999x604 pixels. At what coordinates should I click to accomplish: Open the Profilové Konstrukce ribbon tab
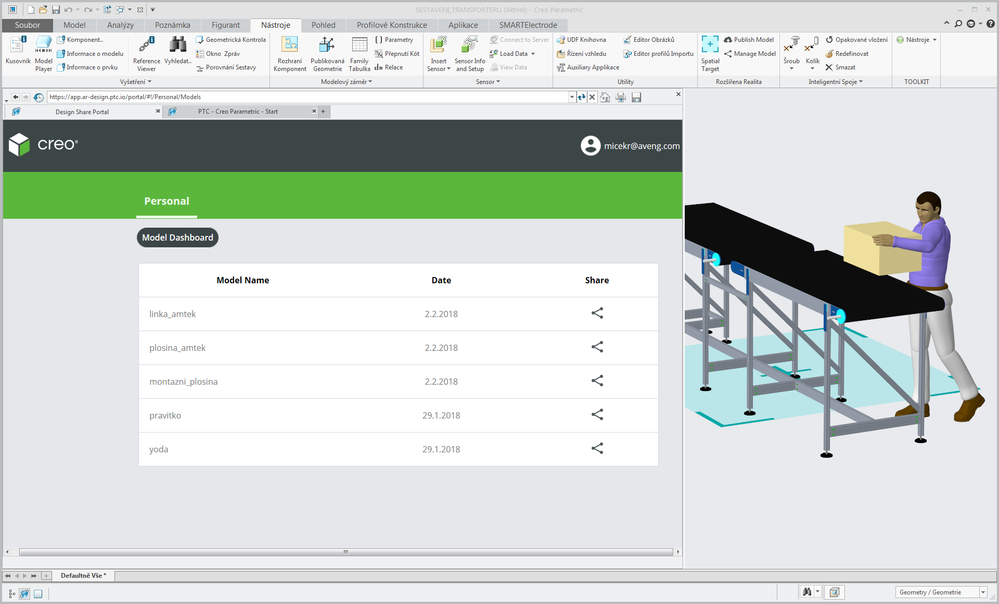click(391, 24)
